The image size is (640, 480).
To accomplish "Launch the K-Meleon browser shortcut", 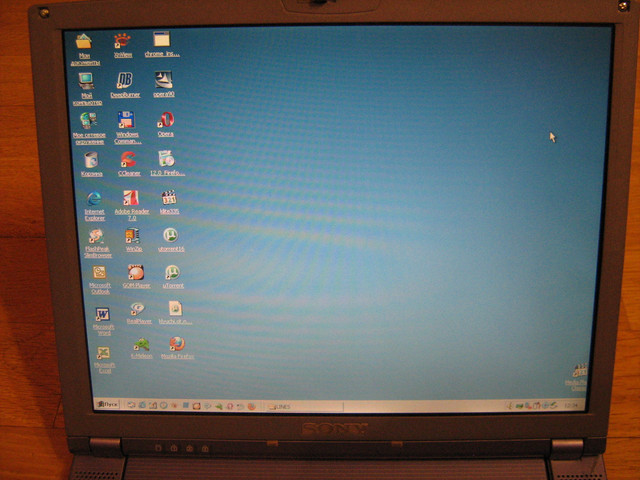I will coord(141,344).
